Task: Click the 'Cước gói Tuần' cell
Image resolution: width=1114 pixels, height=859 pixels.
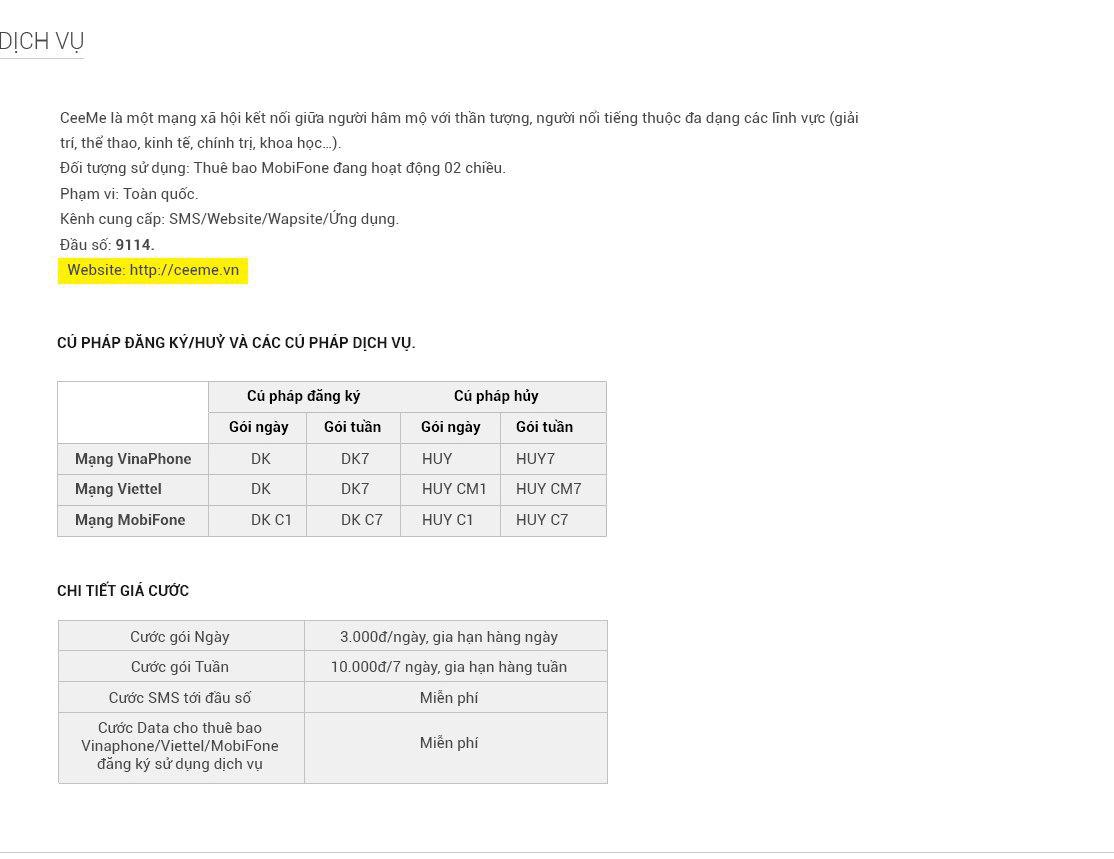Action: click(181, 667)
